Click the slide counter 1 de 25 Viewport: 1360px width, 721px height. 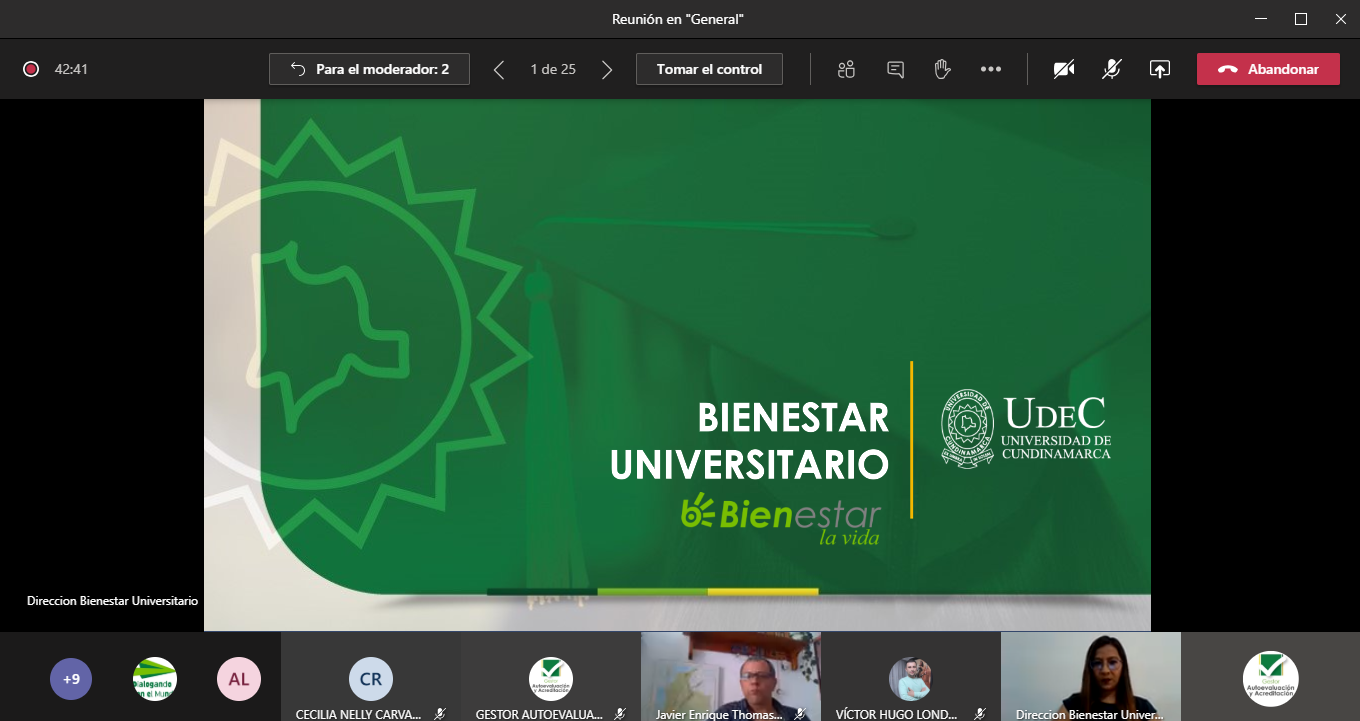coord(553,69)
